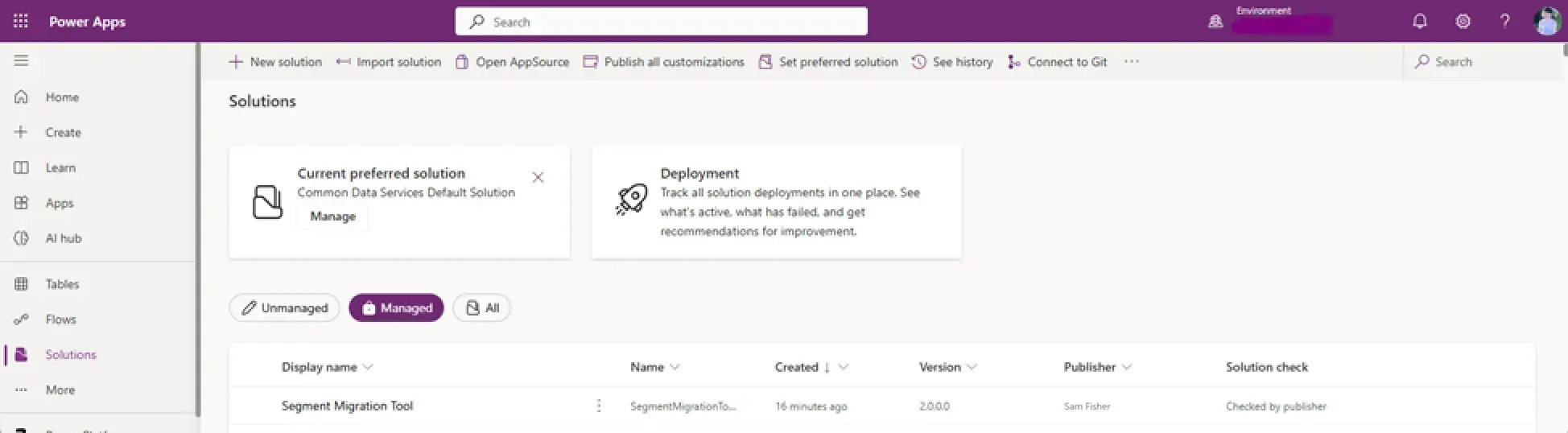Click the Solution check column header
Screen dimensions: 1568x433
pos(1266,367)
